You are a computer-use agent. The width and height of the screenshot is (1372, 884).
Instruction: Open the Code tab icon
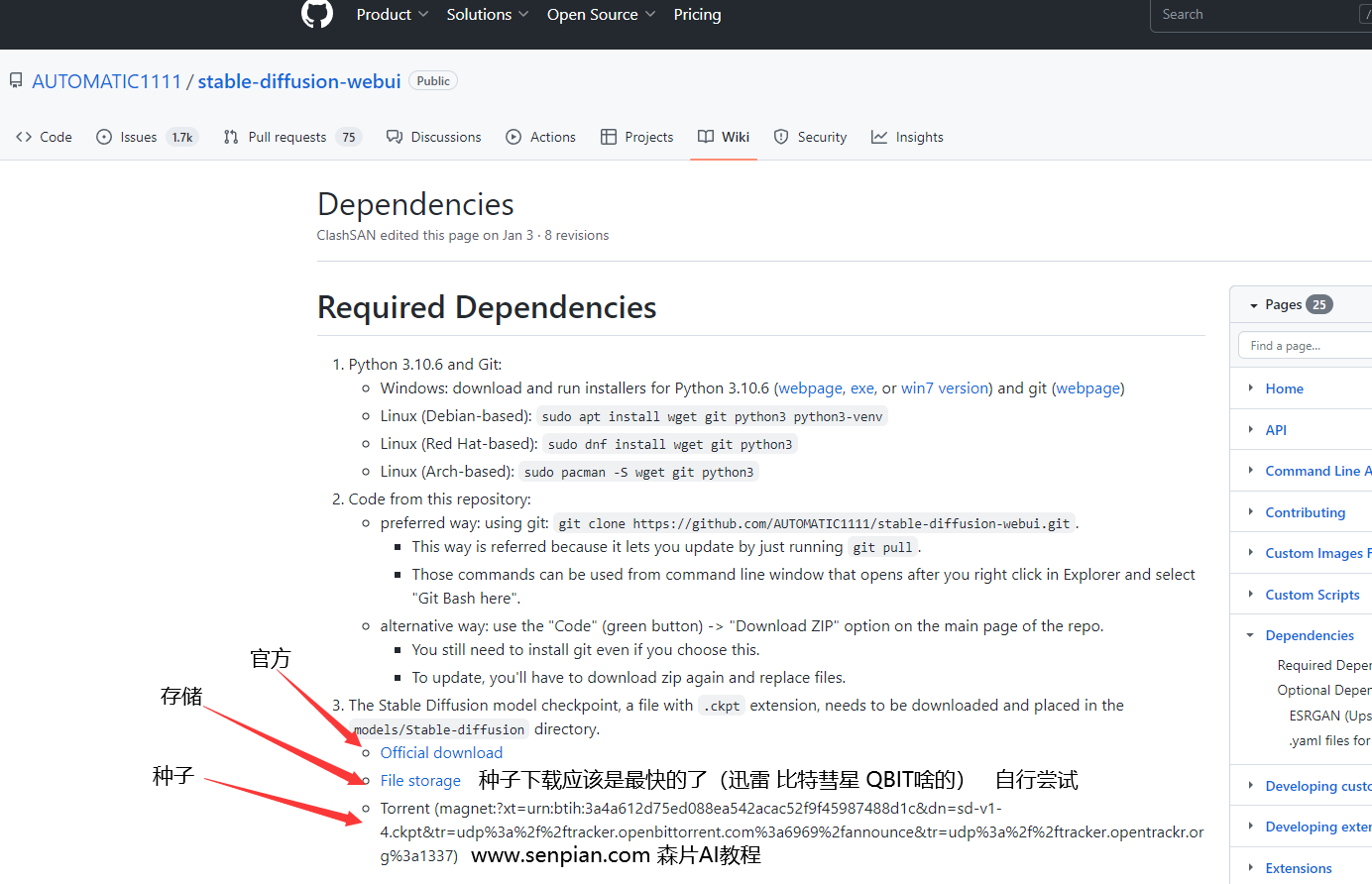tap(25, 137)
